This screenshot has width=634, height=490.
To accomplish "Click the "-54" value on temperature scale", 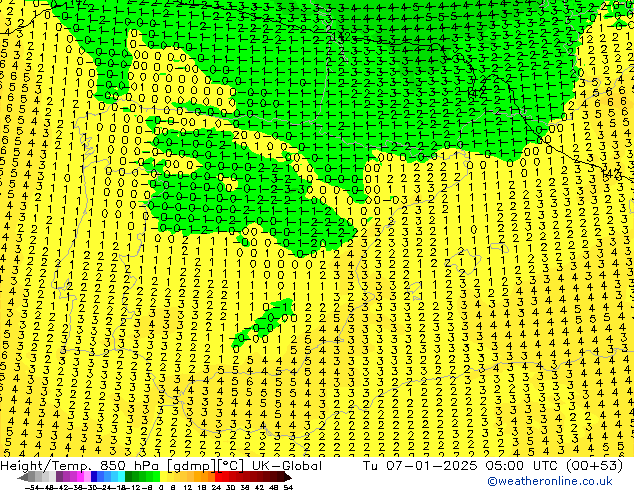I will (x=32, y=487).
